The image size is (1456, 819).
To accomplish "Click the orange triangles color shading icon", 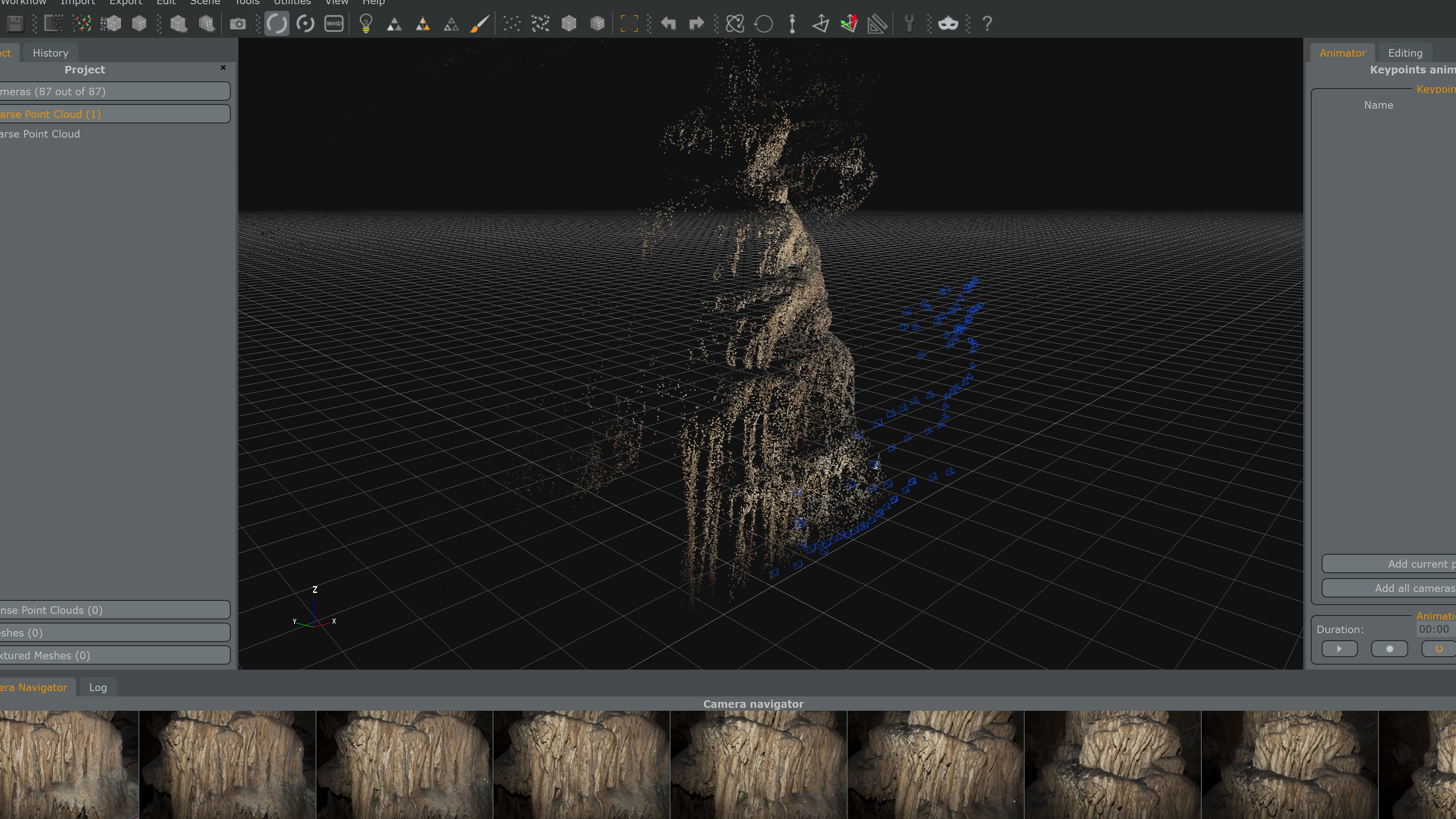I will coord(423,24).
